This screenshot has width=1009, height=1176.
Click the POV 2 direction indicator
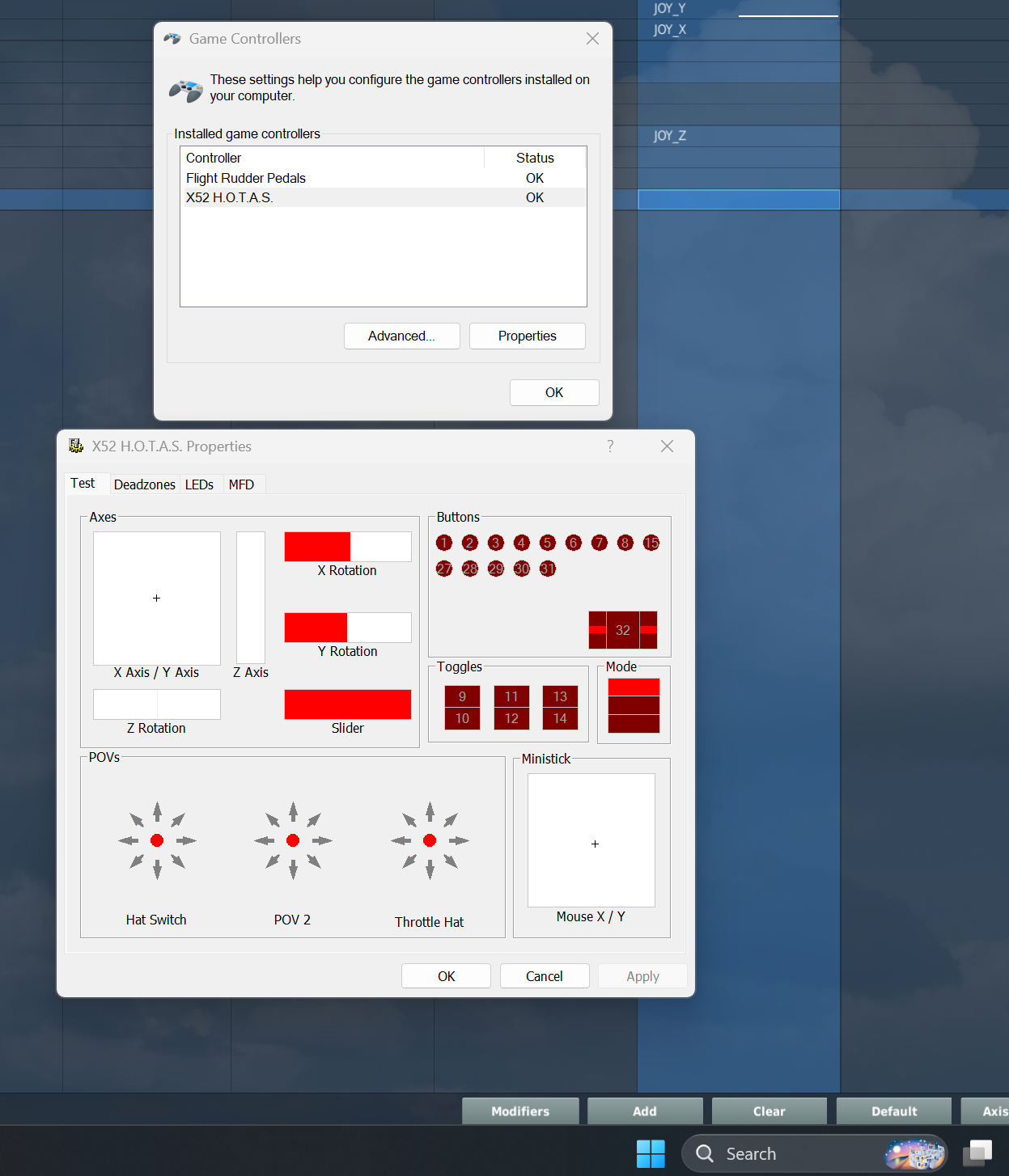pos(293,840)
